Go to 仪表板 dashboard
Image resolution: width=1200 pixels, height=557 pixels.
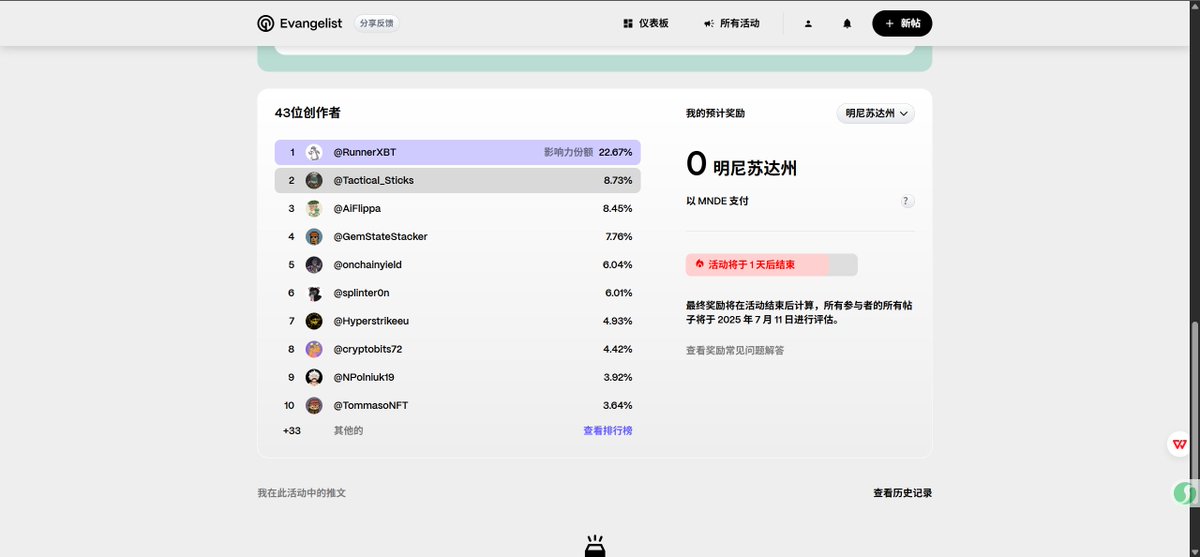tap(646, 23)
